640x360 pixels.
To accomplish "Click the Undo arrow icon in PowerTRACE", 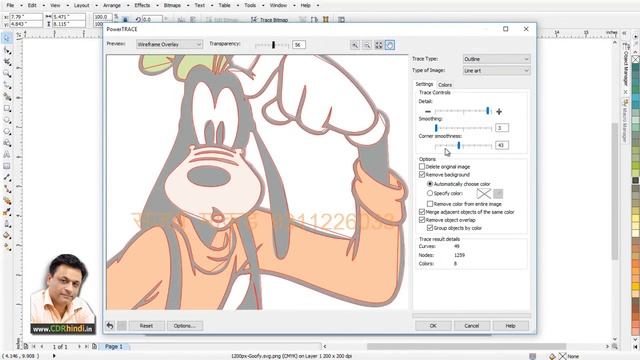I will 110,325.
